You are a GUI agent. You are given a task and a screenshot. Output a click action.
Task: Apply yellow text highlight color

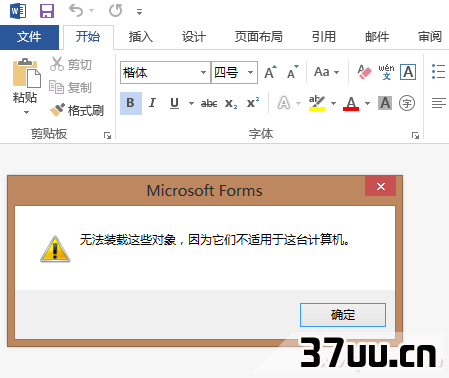[x=317, y=103]
